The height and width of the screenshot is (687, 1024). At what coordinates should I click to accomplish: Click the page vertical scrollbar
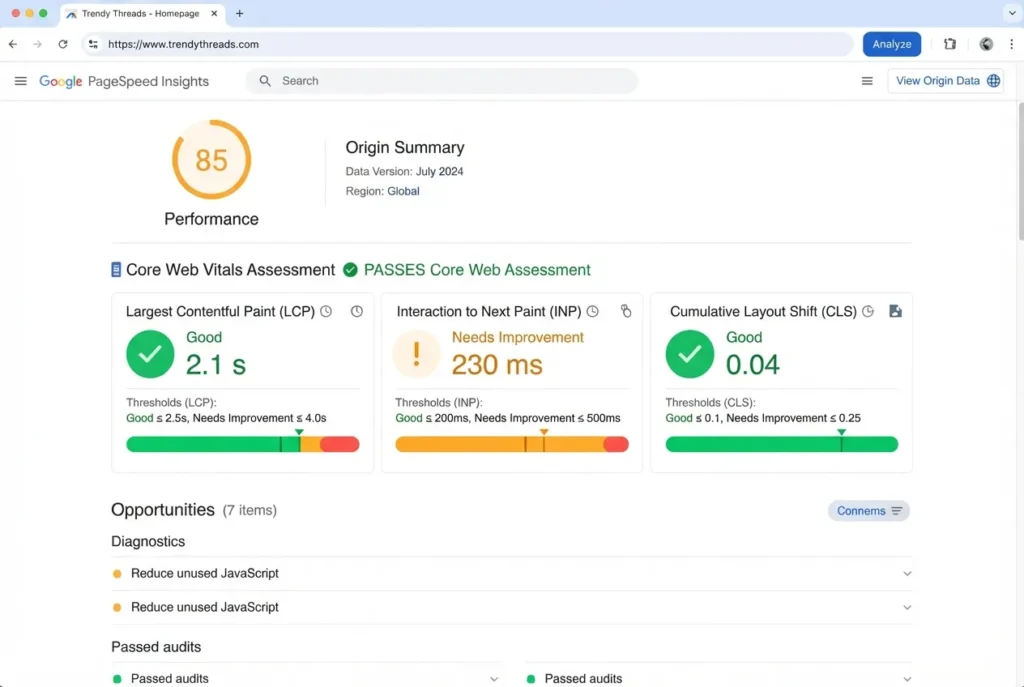pyautogui.click(x=1020, y=171)
